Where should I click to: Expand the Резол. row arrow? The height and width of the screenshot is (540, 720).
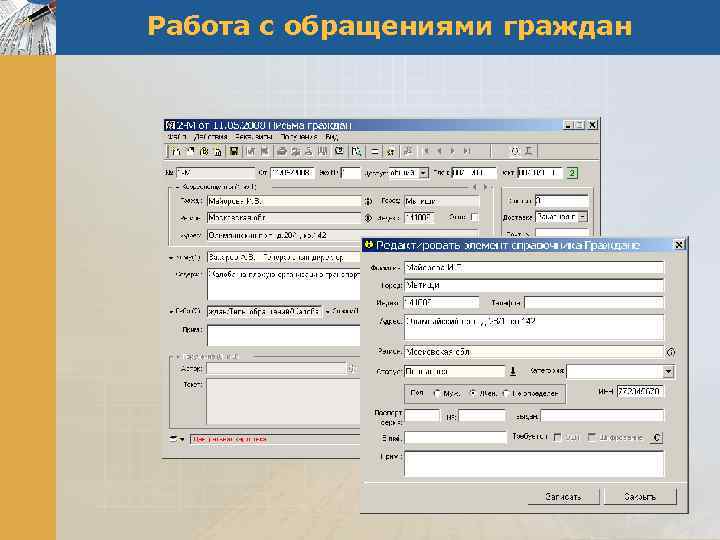click(x=171, y=258)
